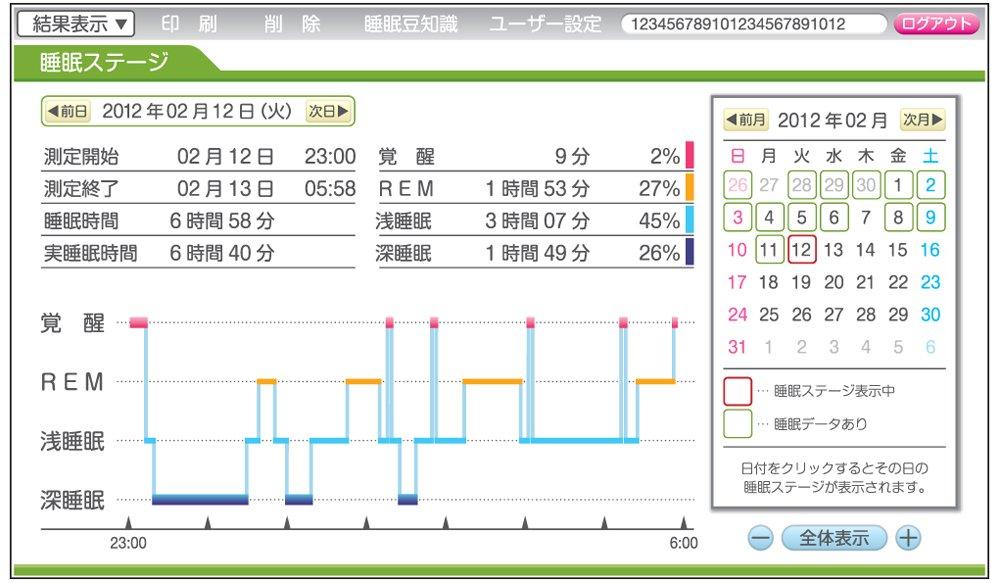
Task: Select February 5 in the calendar
Action: point(804,217)
